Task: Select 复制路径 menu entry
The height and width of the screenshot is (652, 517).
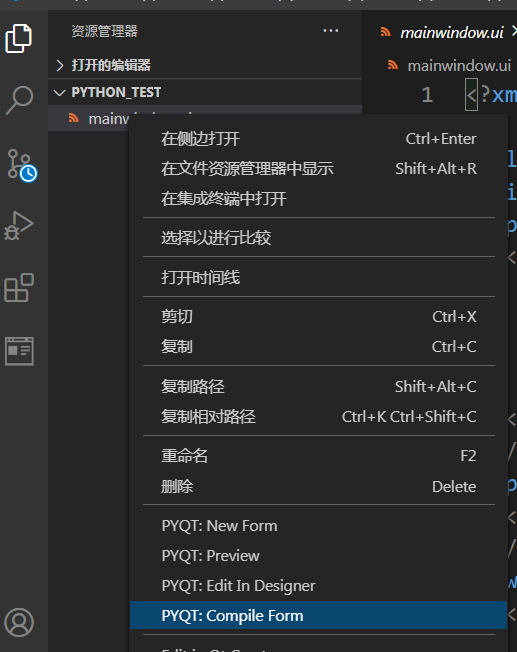Action: coord(318,387)
